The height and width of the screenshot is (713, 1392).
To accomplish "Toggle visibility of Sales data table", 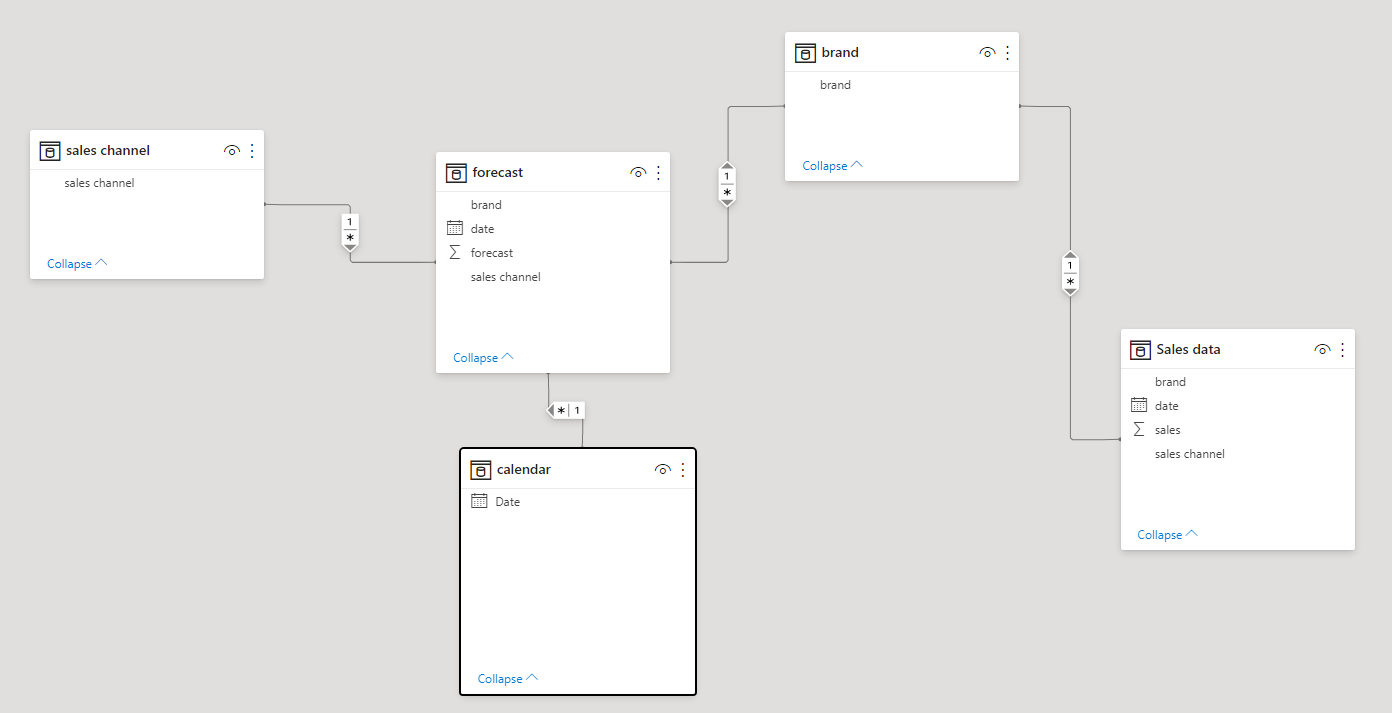I will coord(1322,350).
